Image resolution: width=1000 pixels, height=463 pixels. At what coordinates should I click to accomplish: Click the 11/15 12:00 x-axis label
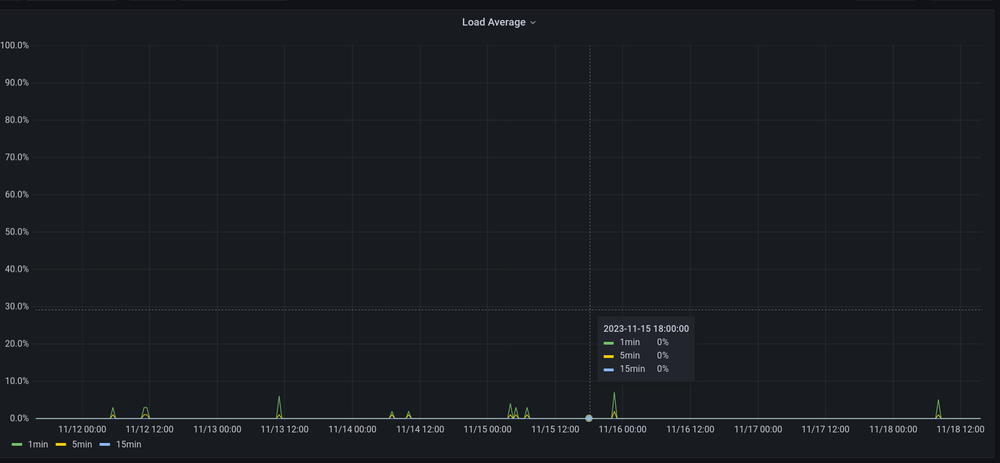pyautogui.click(x=555, y=430)
